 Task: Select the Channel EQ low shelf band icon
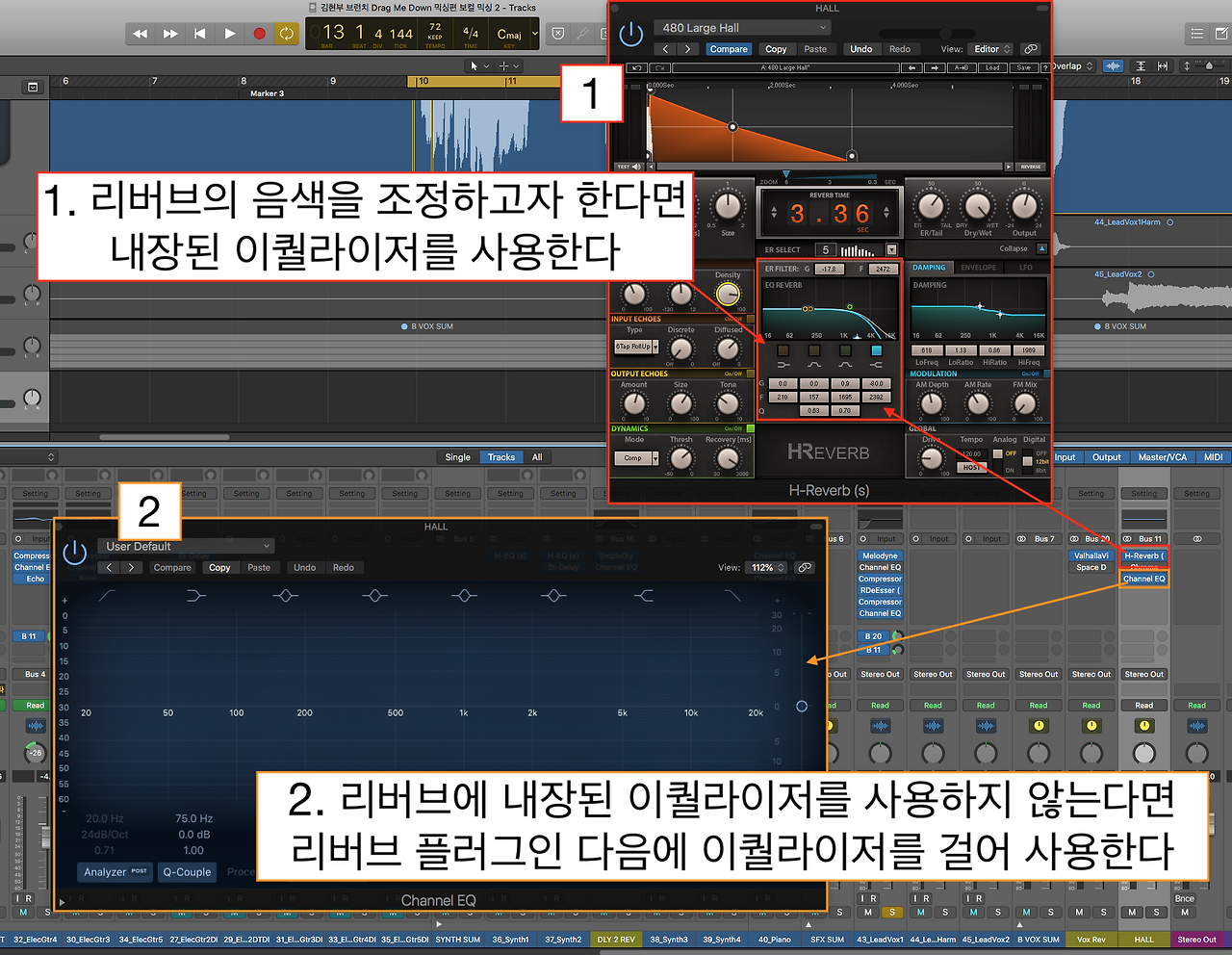point(195,596)
